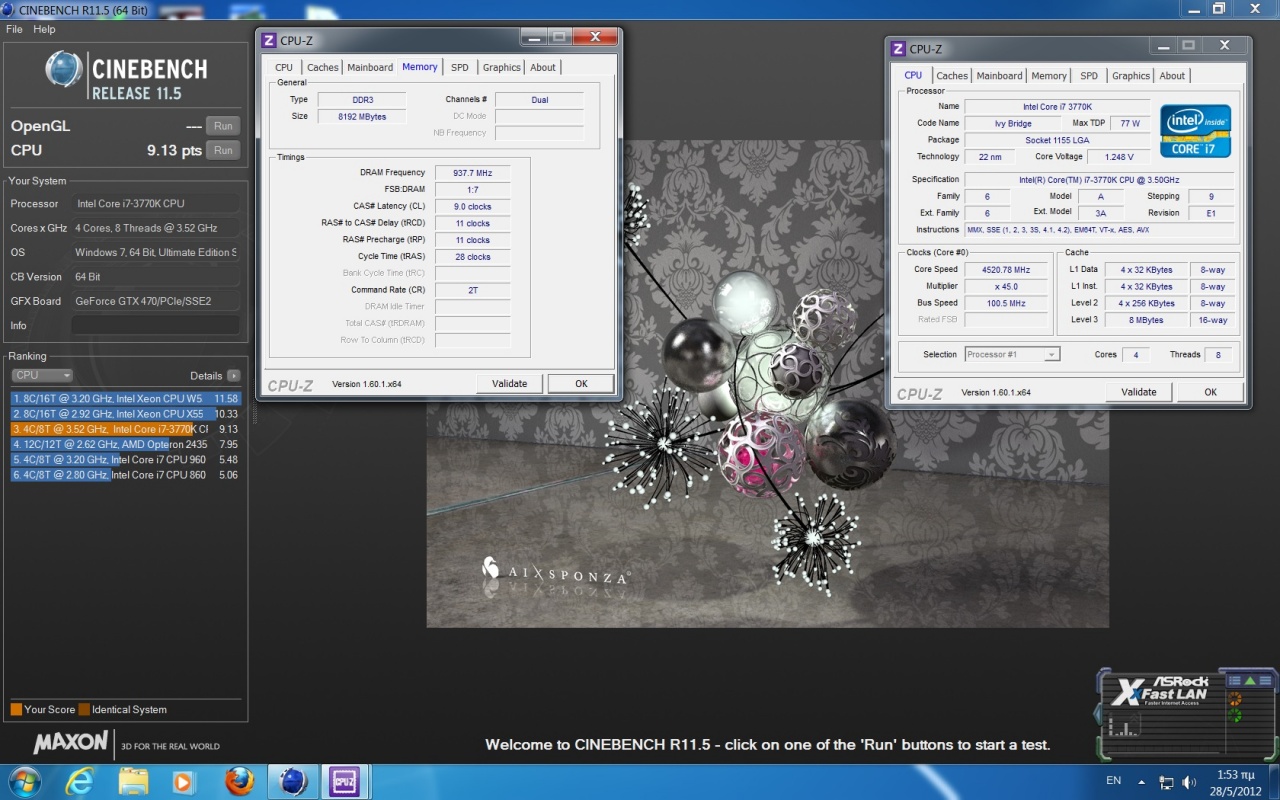Click the purple Z icon in the memory CPU-Z title bar
The width and height of the screenshot is (1280, 800).
point(269,40)
